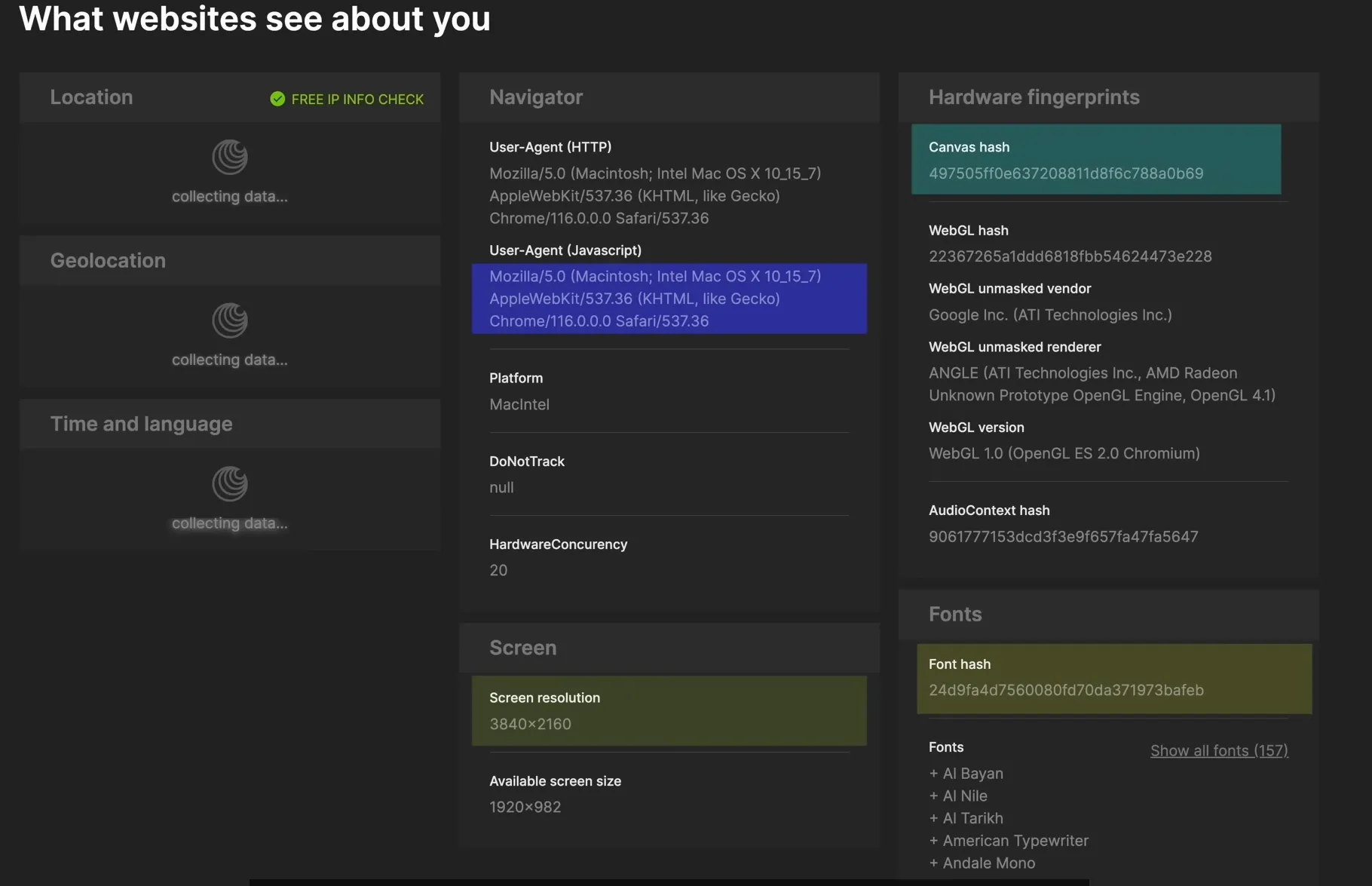Click the Hardware fingerprints panel header

(1034, 97)
